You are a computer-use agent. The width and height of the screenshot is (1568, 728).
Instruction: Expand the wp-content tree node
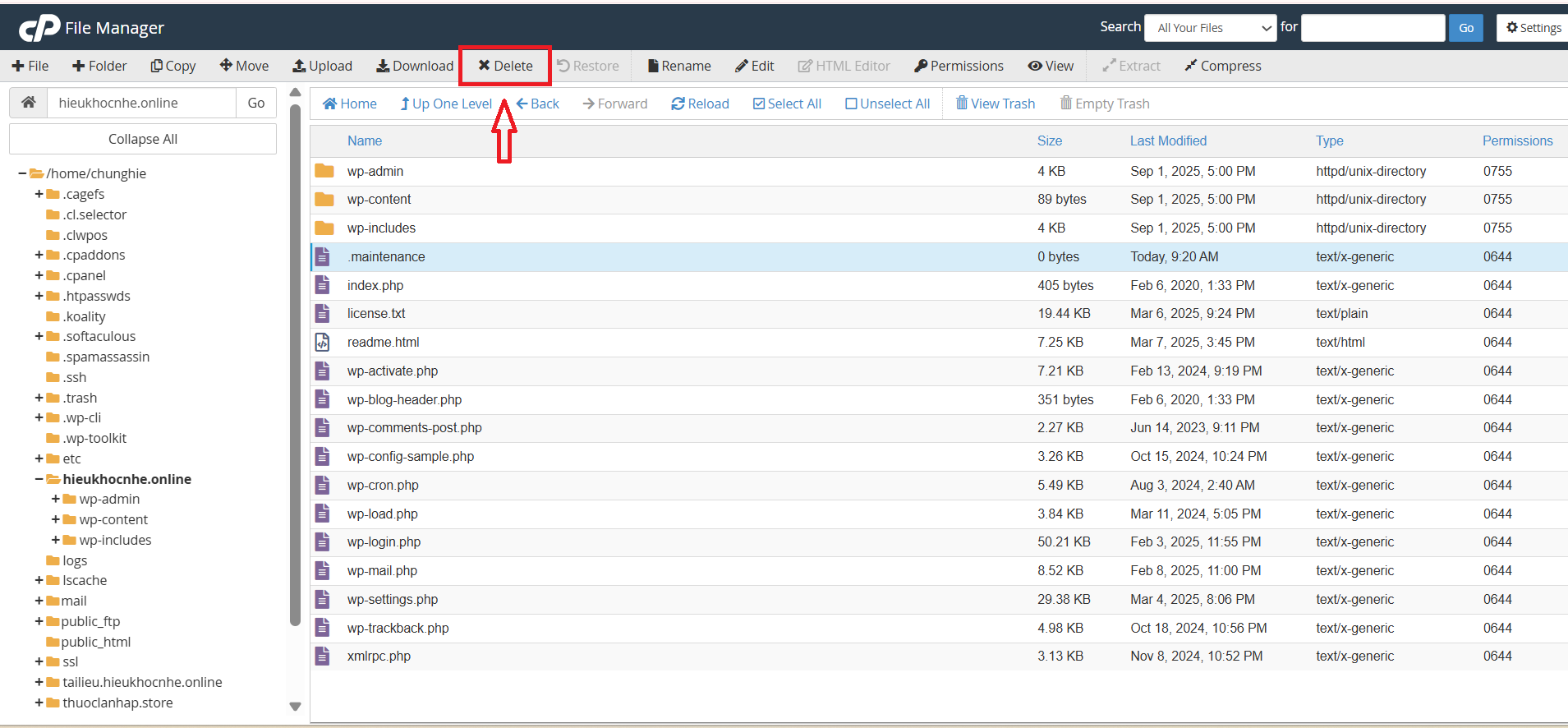click(x=55, y=519)
